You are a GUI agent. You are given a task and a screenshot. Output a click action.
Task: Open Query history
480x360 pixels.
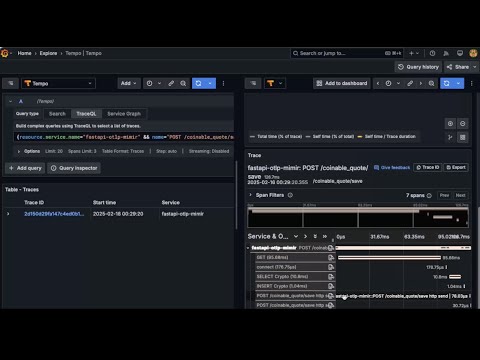[418, 67]
